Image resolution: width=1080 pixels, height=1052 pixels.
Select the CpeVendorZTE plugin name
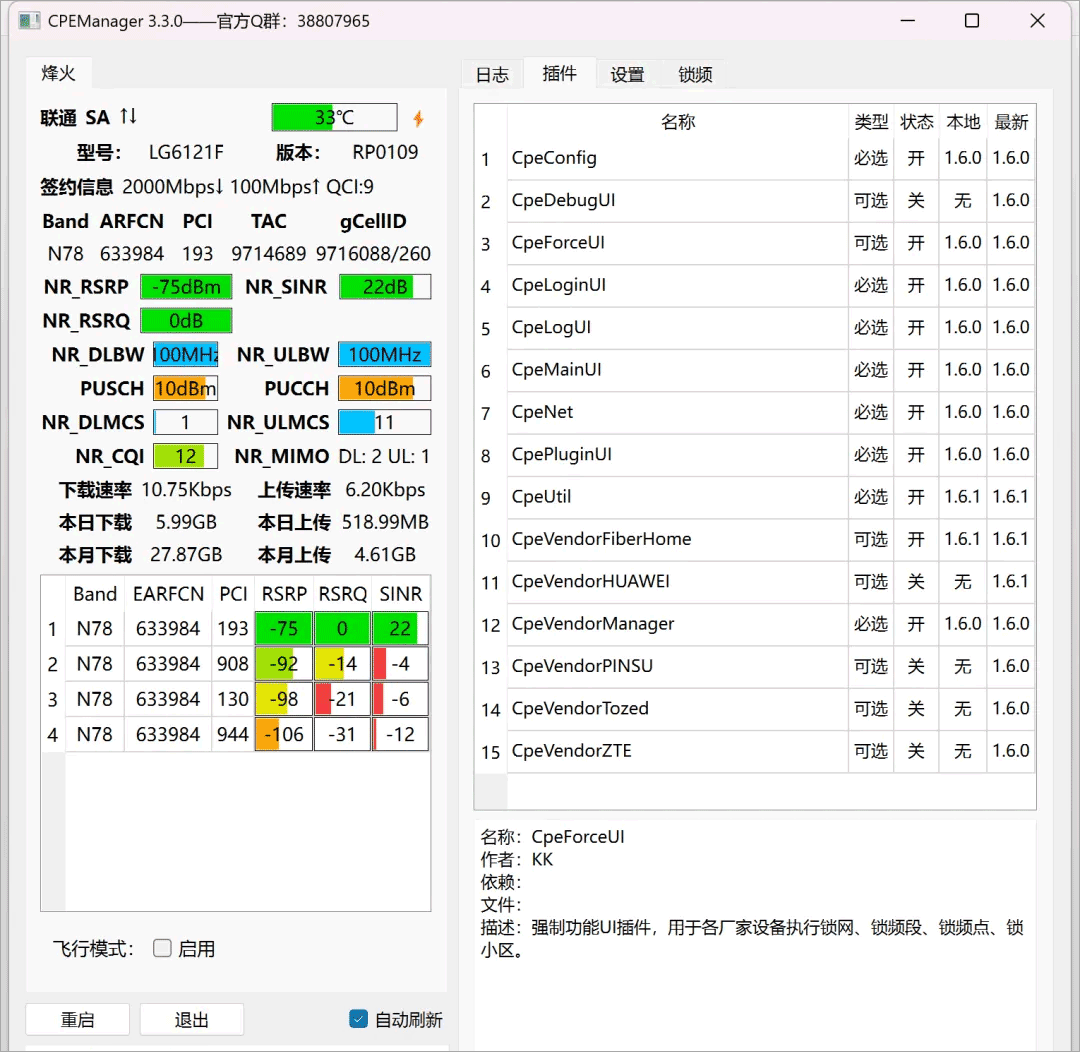(x=571, y=751)
